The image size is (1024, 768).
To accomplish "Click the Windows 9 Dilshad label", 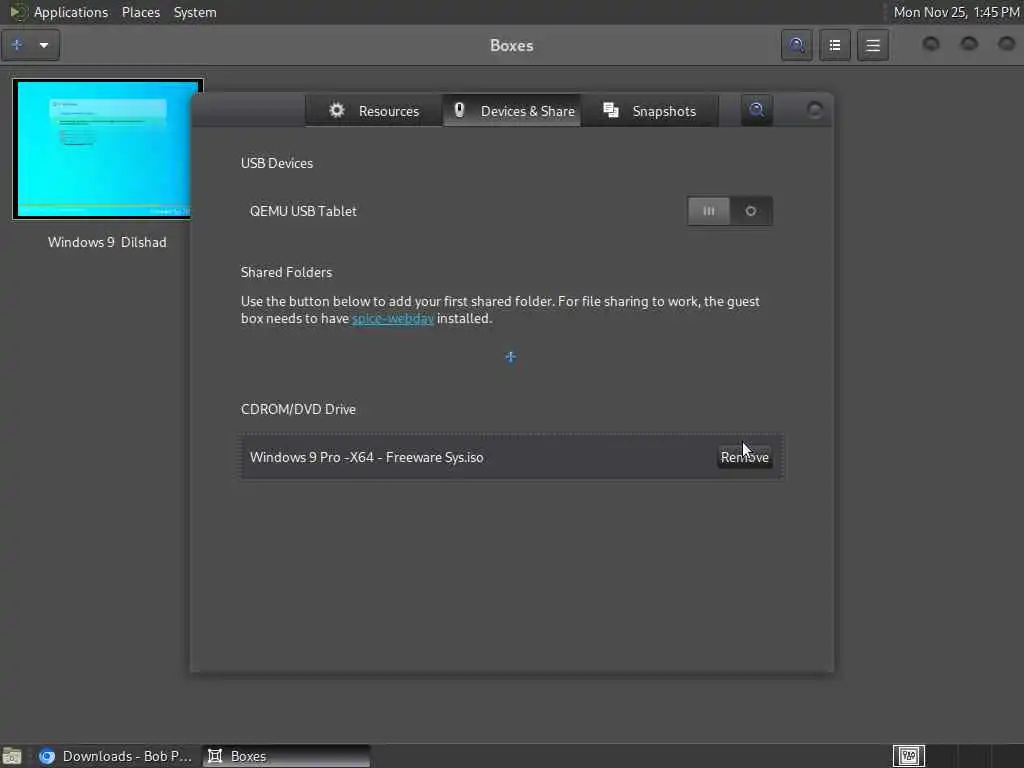I will tap(107, 242).
